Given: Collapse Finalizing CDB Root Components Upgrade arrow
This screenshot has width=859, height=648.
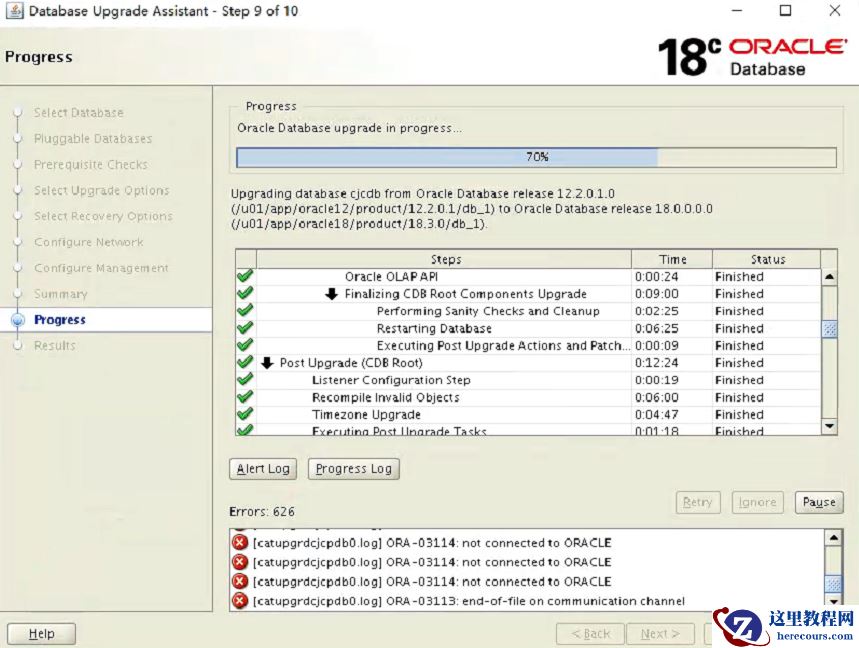Looking at the screenshot, I should click(331, 294).
